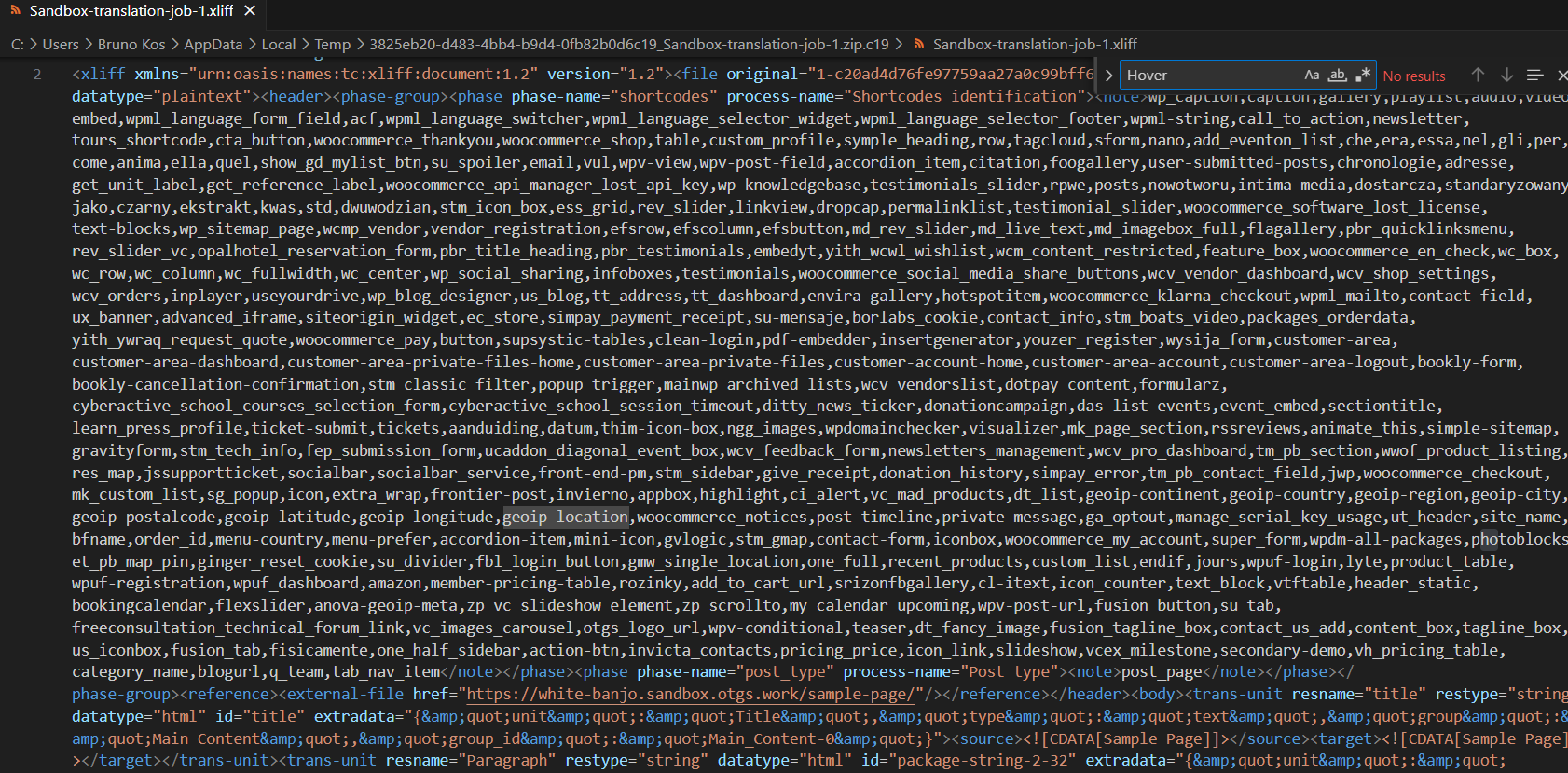
Task: Expand the Replace field in find widget
Action: [x=1108, y=76]
